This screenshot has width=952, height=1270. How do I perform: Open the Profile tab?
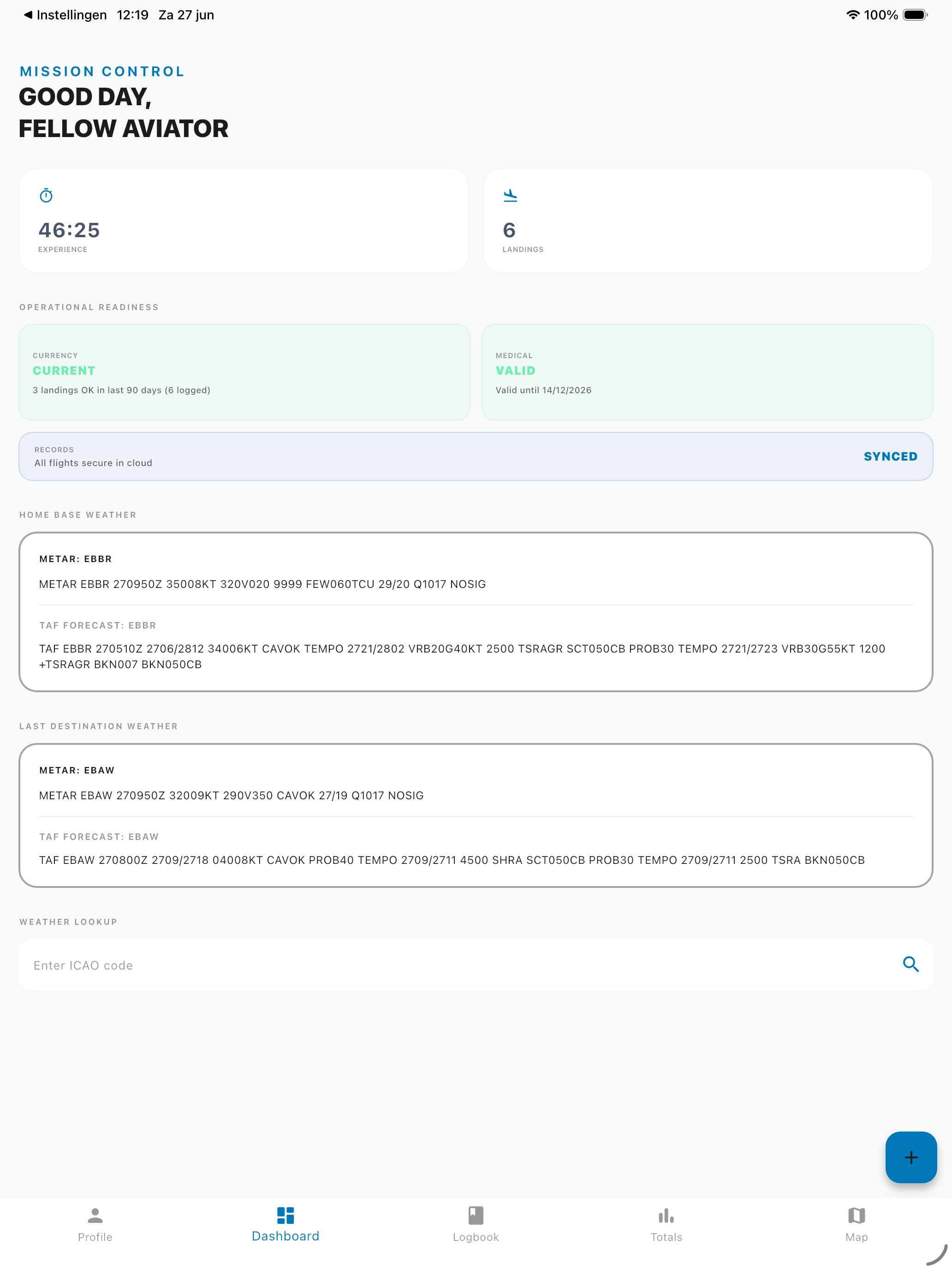pyautogui.click(x=95, y=1225)
